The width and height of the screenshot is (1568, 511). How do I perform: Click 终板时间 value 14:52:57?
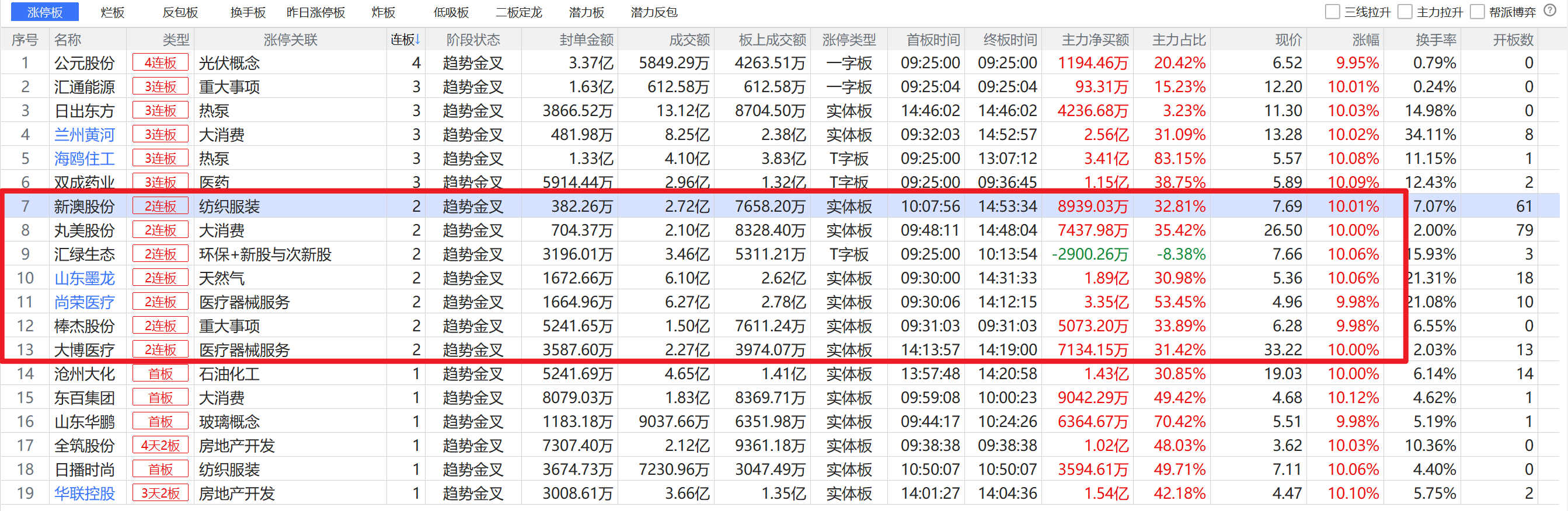click(1008, 134)
